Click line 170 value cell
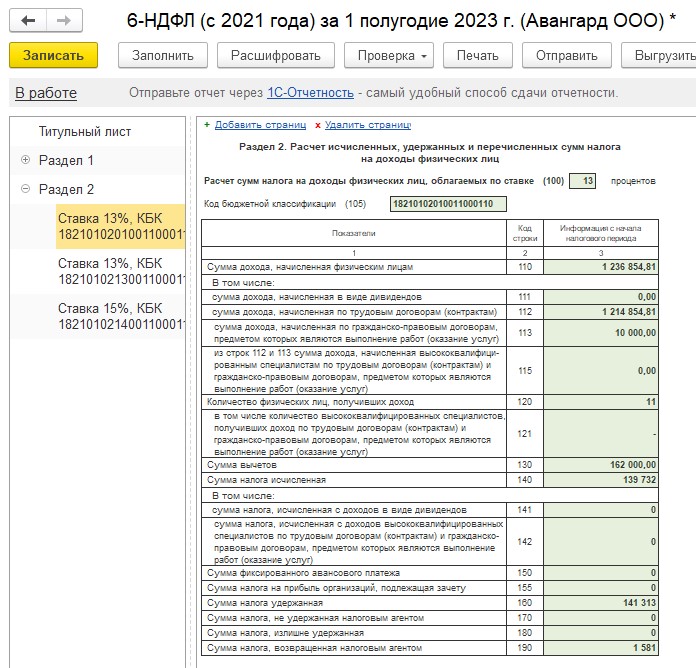 point(601,618)
